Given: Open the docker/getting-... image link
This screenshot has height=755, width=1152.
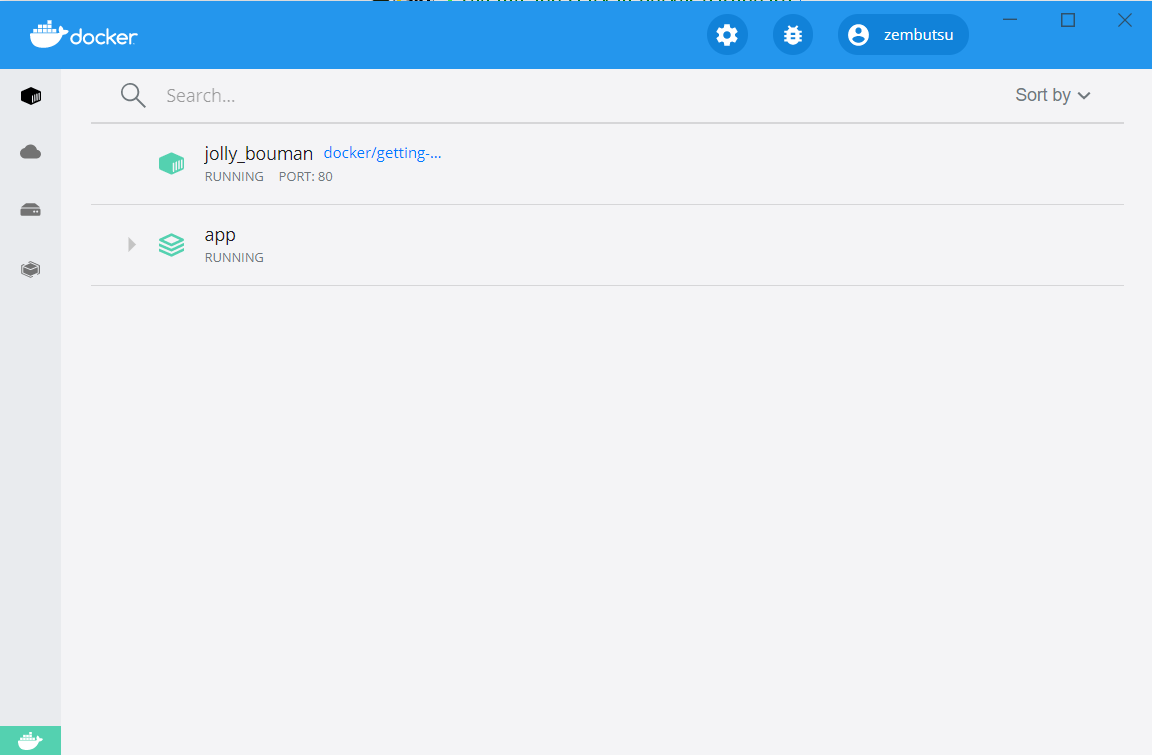Looking at the screenshot, I should click(382, 153).
